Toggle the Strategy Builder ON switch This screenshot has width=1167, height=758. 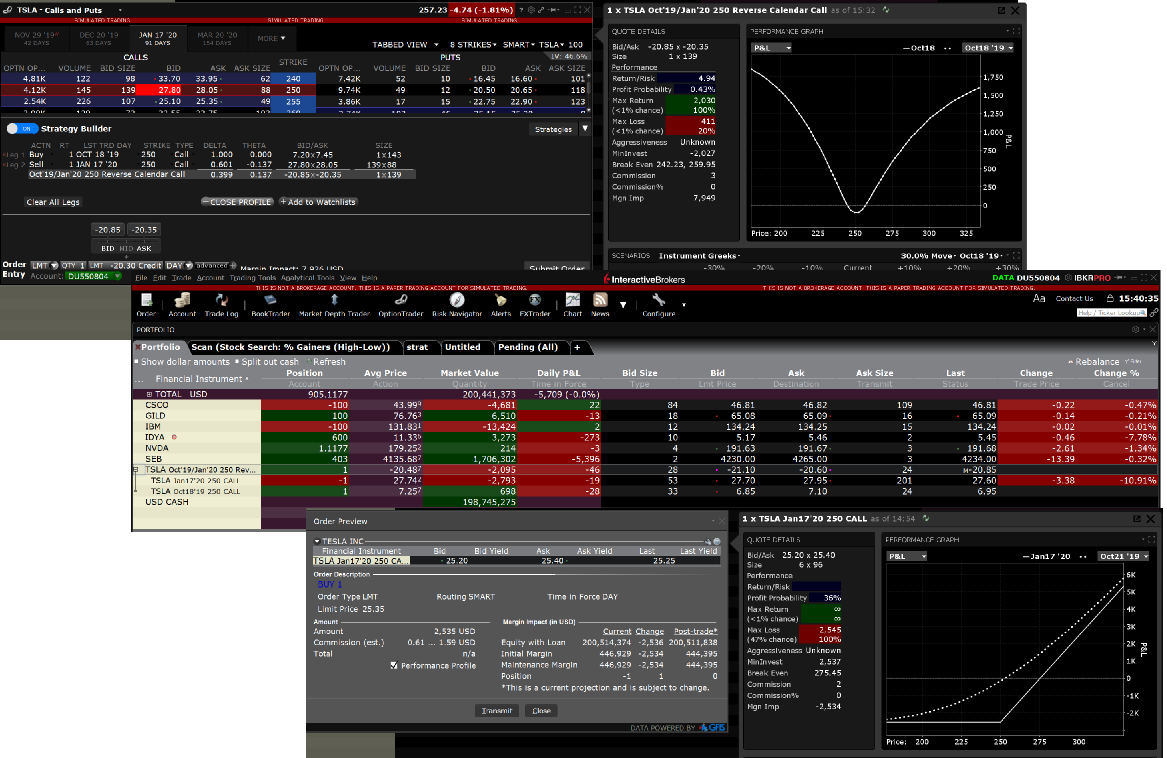22,129
